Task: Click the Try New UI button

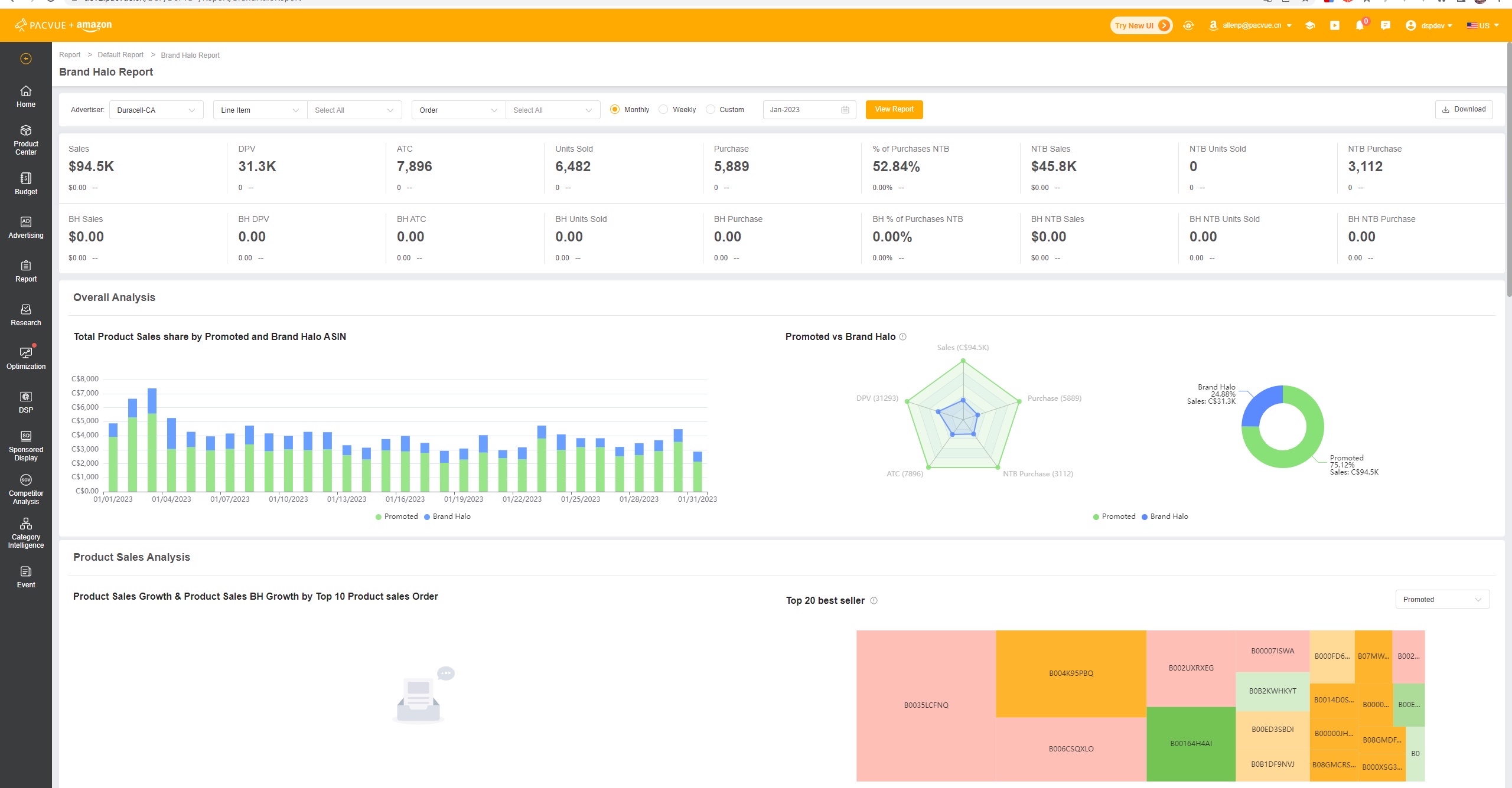Action: pyautogui.click(x=1141, y=25)
